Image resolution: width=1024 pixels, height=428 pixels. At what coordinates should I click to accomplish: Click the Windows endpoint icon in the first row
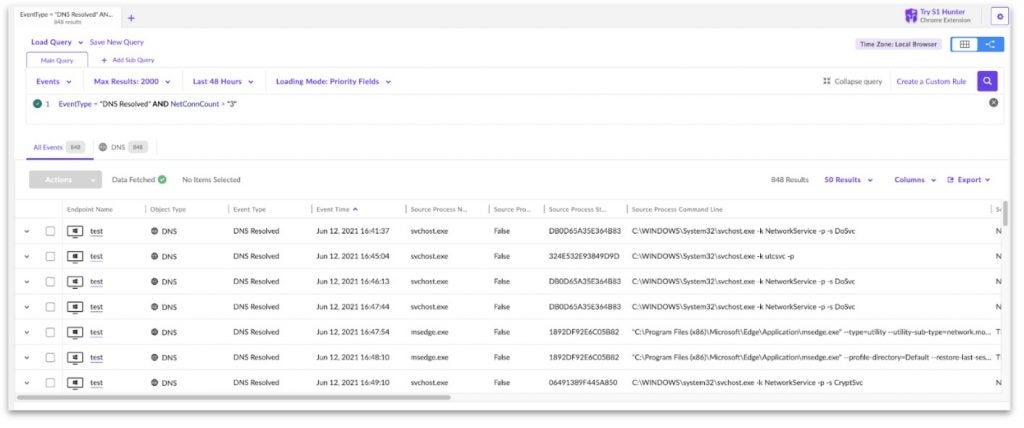[x=75, y=230]
